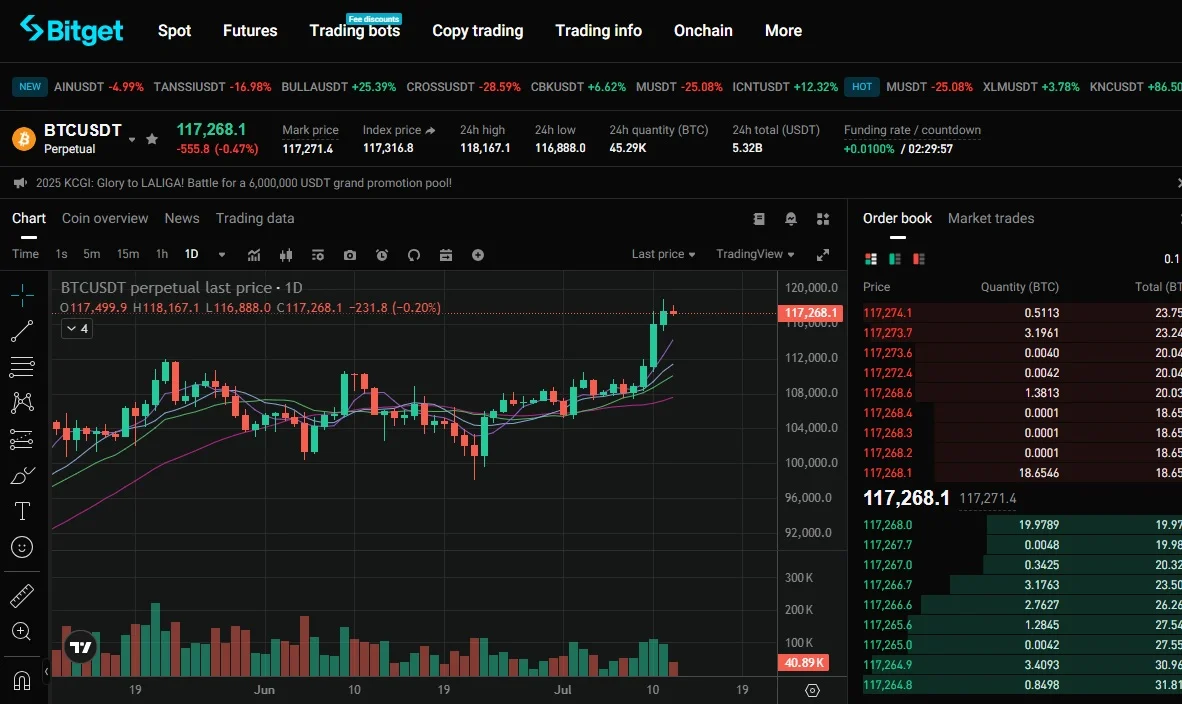The height and width of the screenshot is (704, 1182).
Task: Open the emoji sticker tool
Action: point(22,547)
